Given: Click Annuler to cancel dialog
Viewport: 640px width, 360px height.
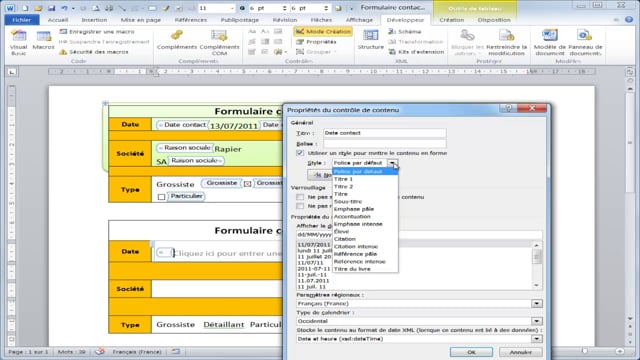Looking at the screenshot, I should coord(521,352).
